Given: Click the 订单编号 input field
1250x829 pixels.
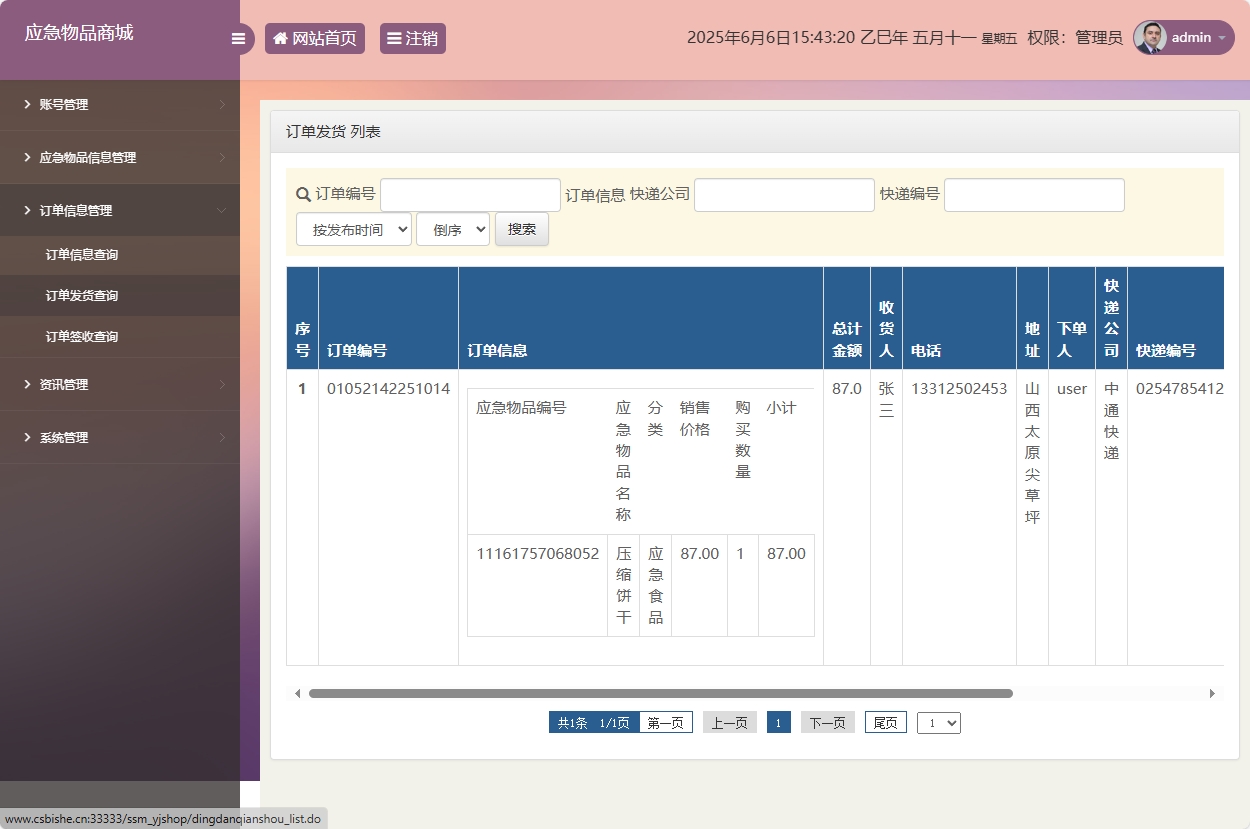Looking at the screenshot, I should click(x=470, y=194).
